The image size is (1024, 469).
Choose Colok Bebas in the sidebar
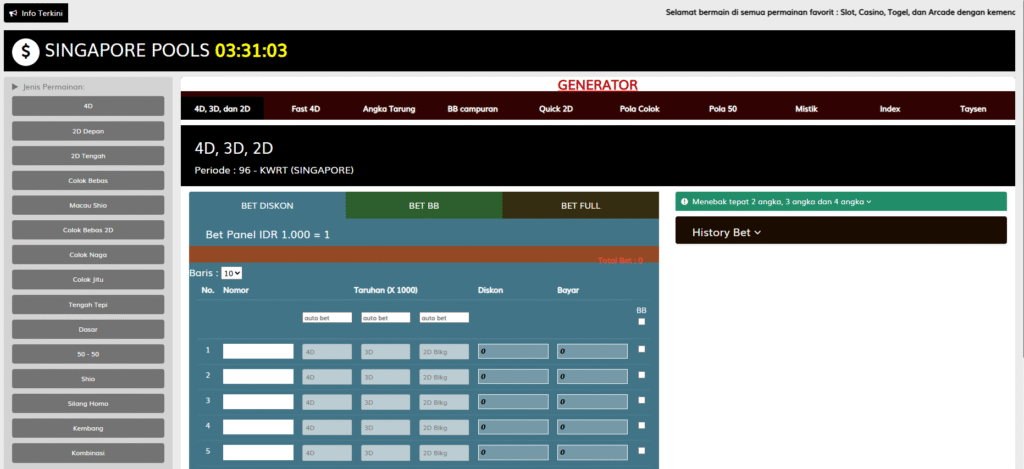coord(88,181)
